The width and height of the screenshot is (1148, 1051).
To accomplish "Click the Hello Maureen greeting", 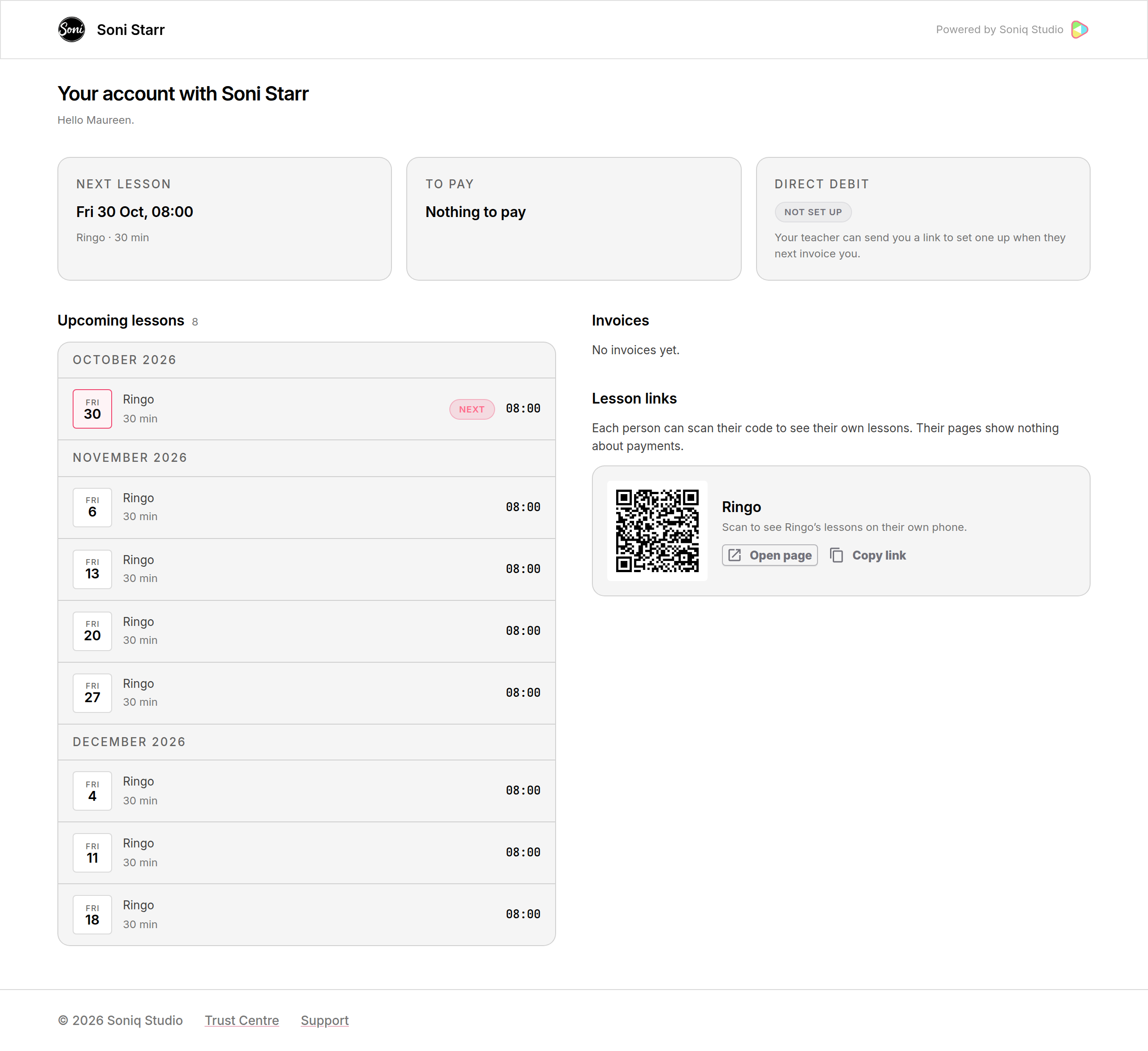I will click(96, 120).
